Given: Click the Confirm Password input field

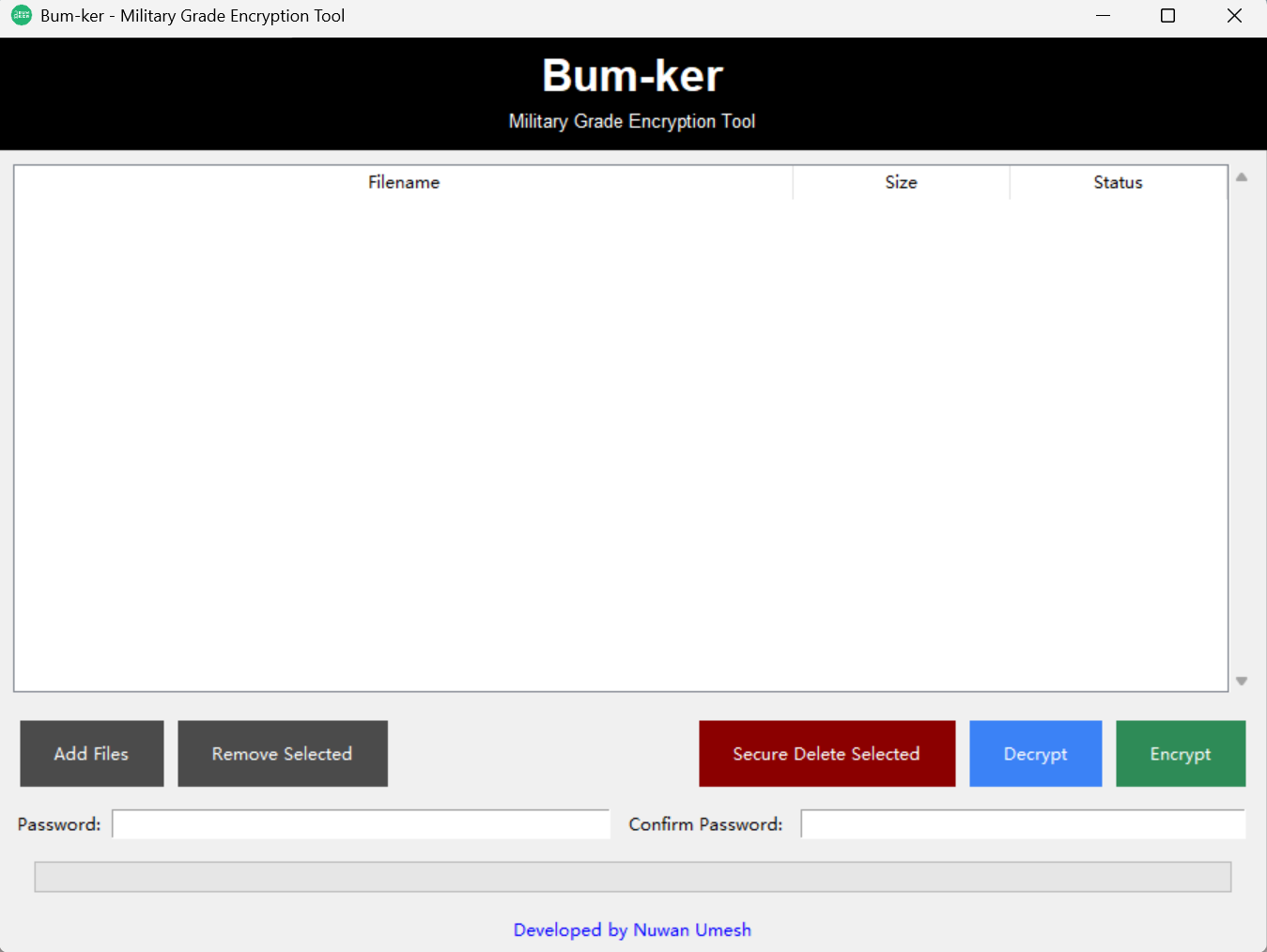Looking at the screenshot, I should [x=1022, y=823].
